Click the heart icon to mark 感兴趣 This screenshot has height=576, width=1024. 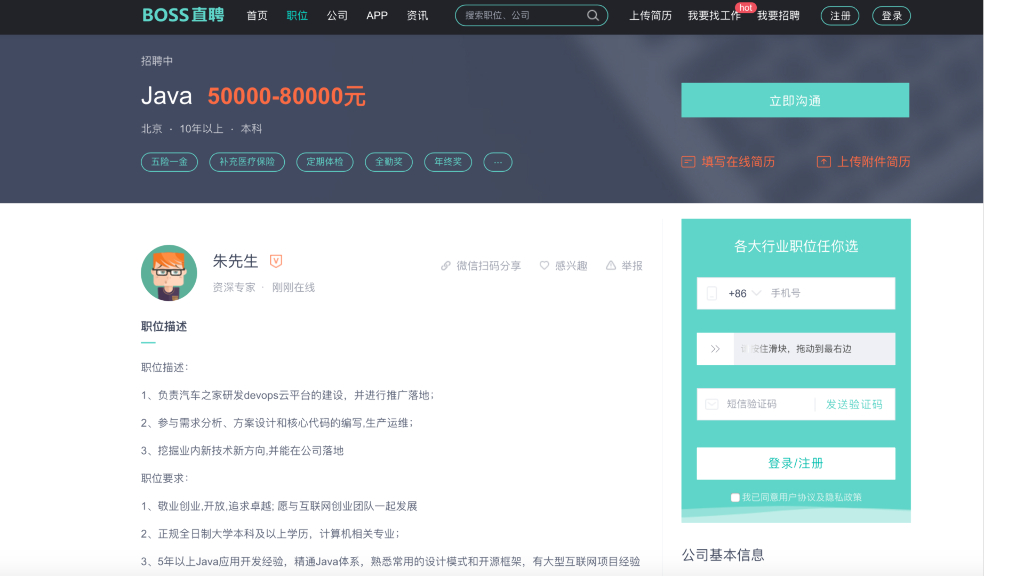pyautogui.click(x=543, y=265)
